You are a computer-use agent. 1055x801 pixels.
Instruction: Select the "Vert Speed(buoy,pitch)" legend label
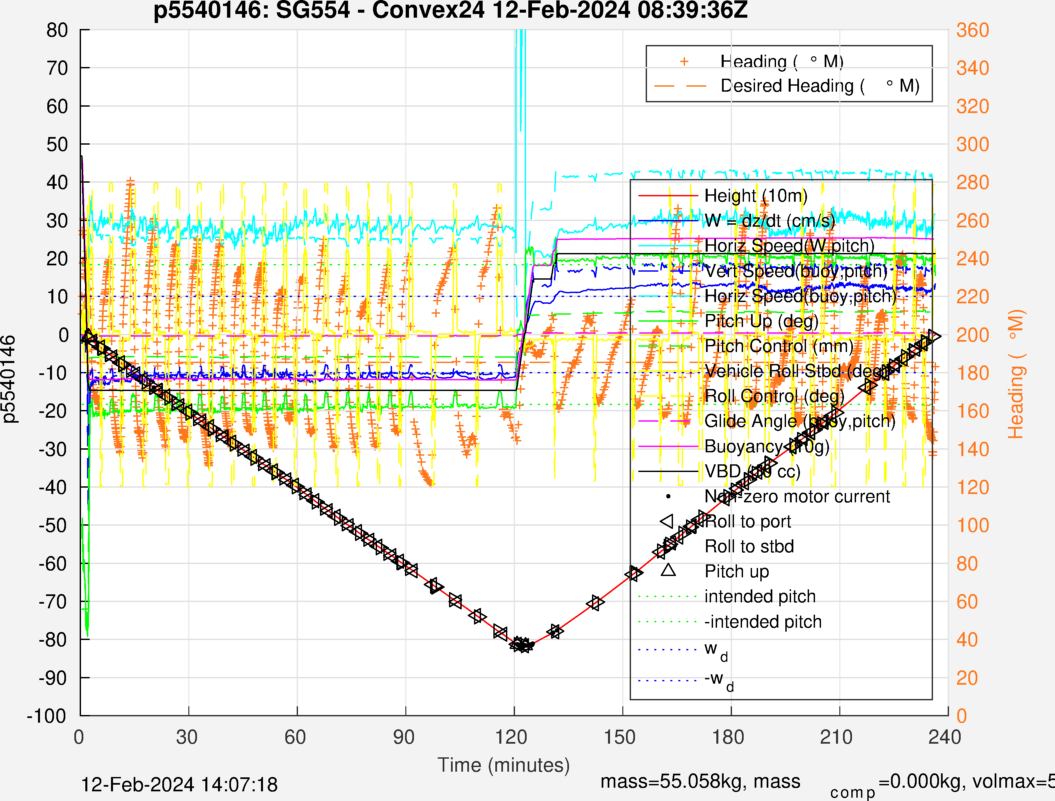pos(796,271)
